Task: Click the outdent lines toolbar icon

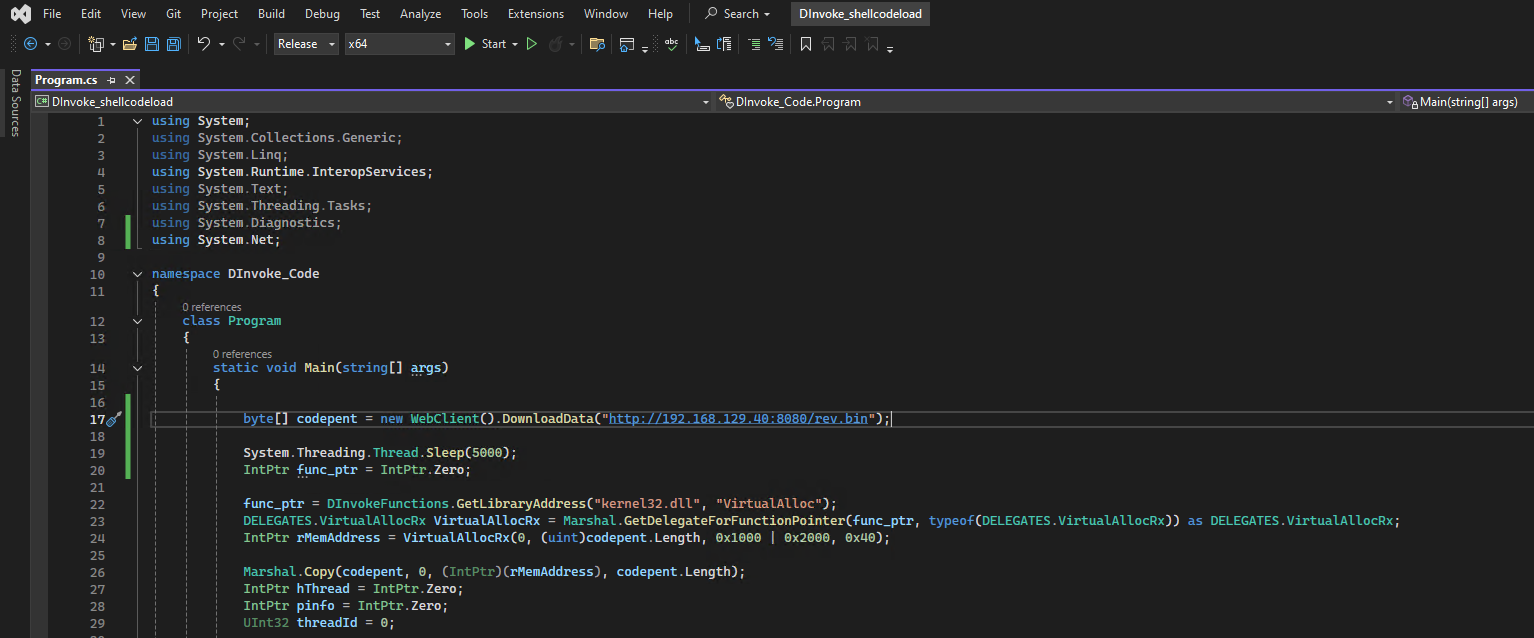Action: tap(775, 44)
